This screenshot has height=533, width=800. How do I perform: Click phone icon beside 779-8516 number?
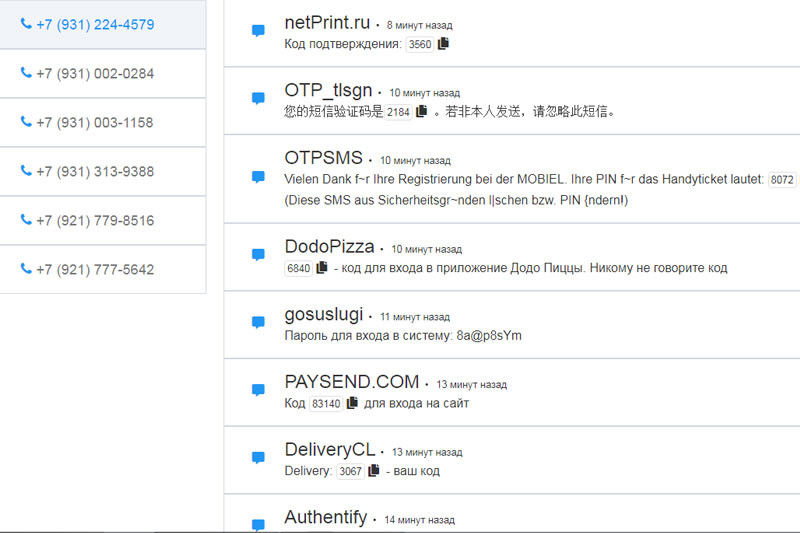click(x=26, y=219)
